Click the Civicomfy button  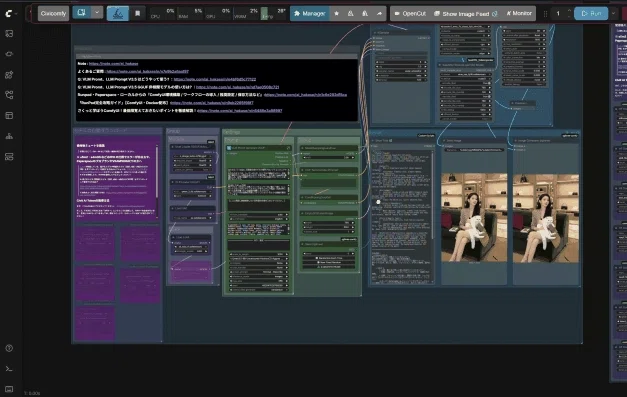tap(53, 14)
